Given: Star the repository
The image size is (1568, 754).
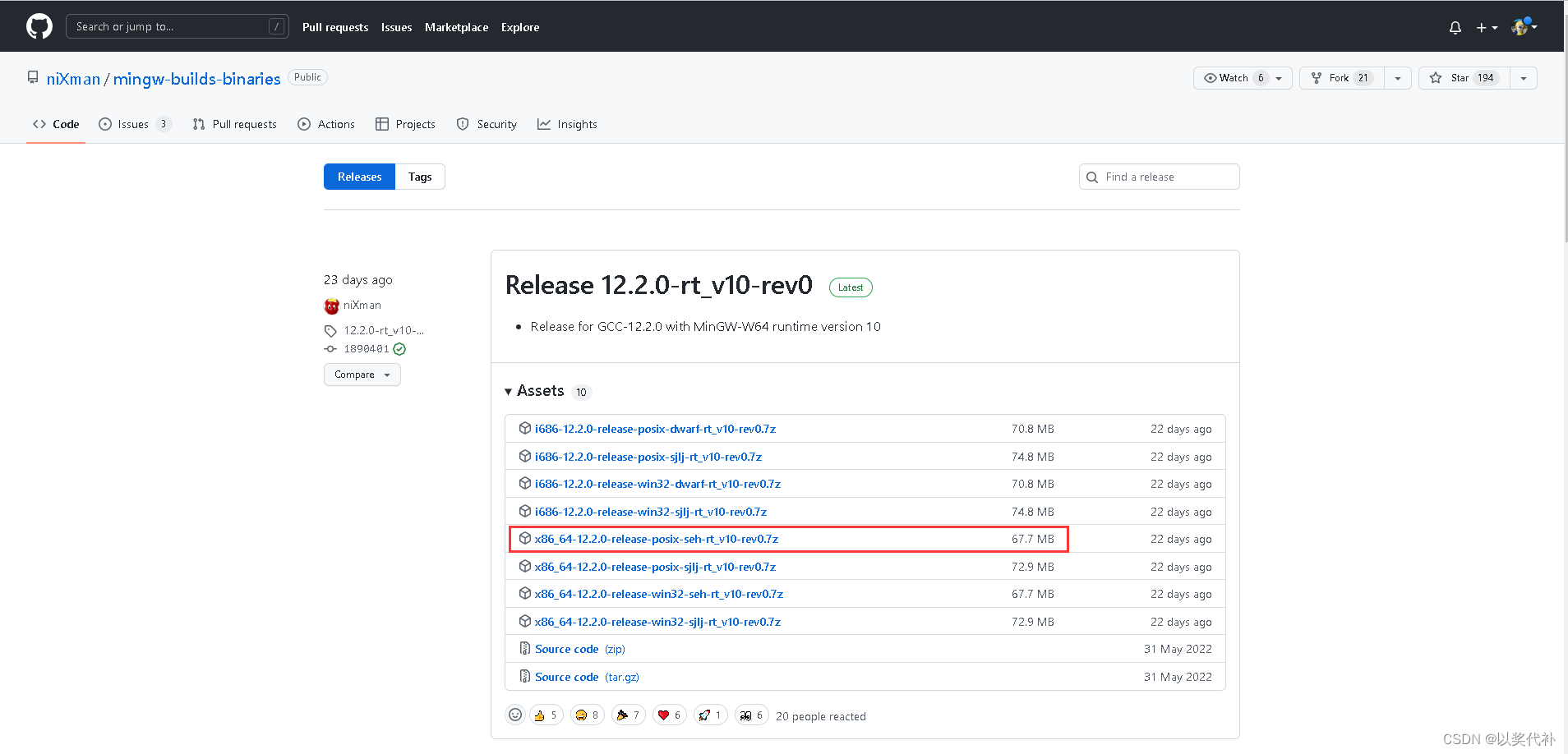Looking at the screenshot, I should click(x=1464, y=78).
